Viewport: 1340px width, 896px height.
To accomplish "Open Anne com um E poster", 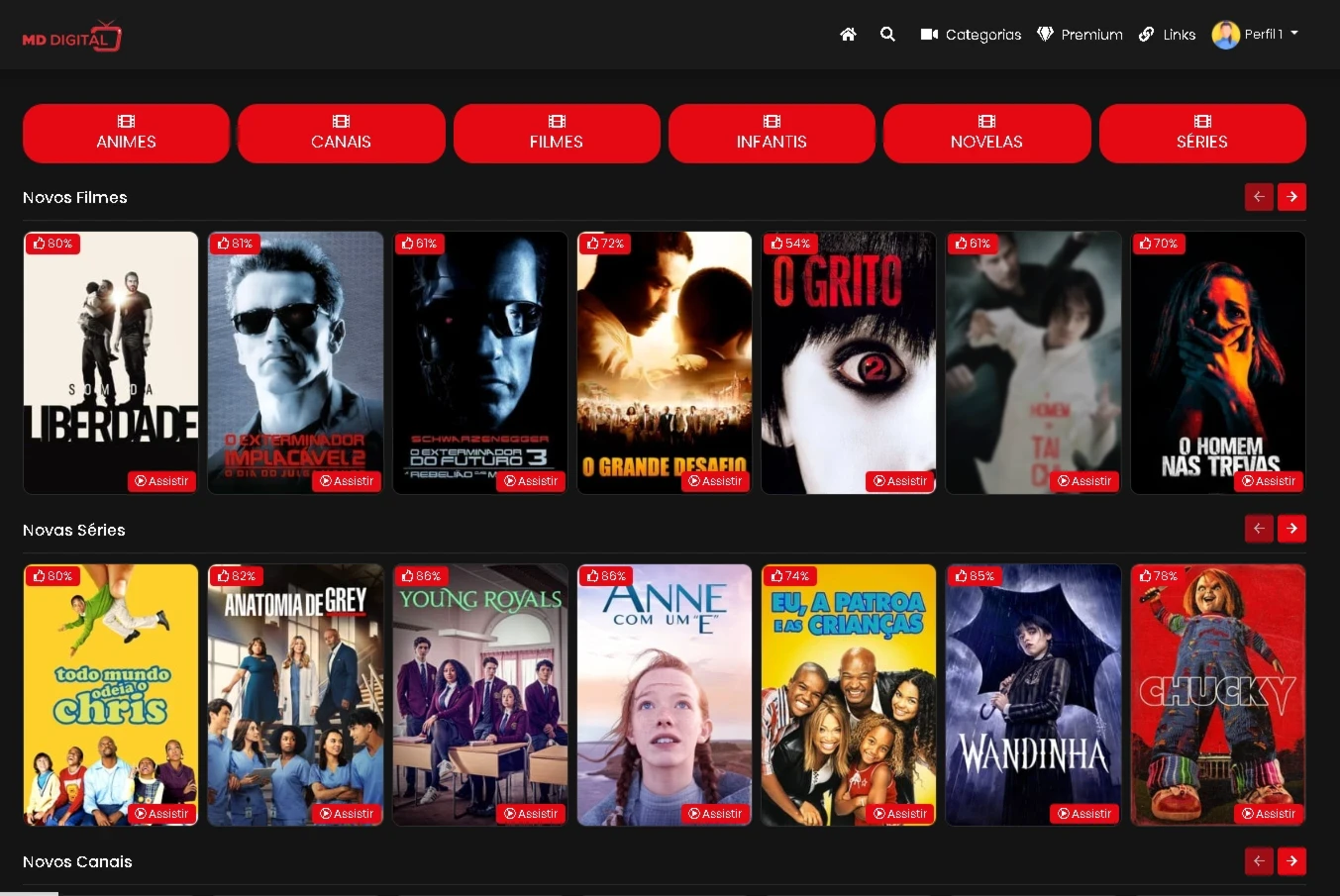I will pyautogui.click(x=665, y=695).
